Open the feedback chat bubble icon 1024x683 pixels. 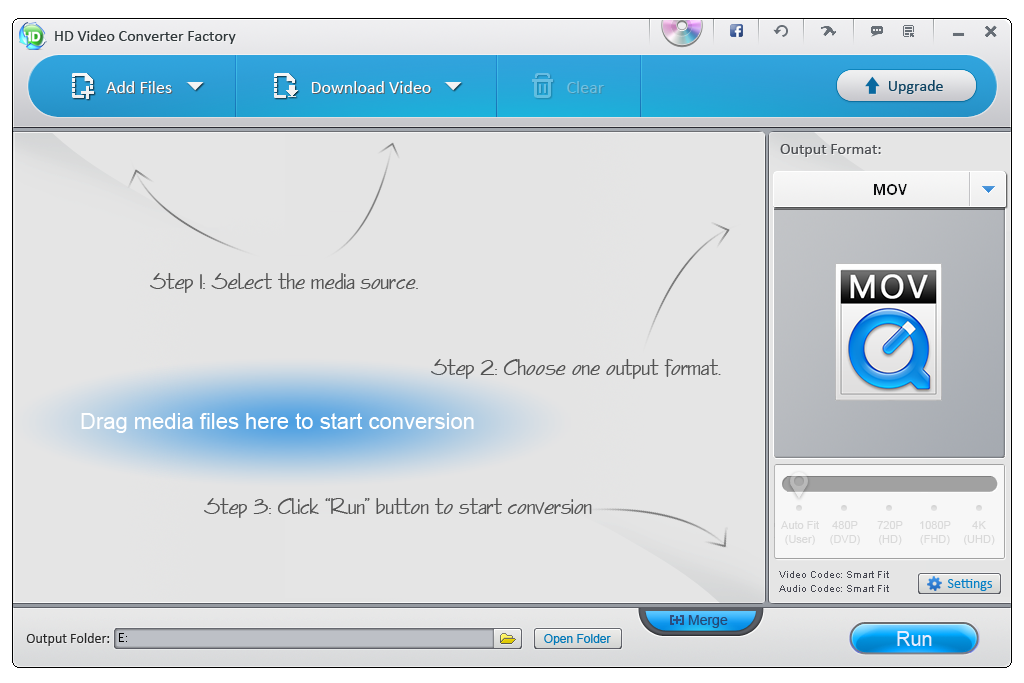click(876, 31)
